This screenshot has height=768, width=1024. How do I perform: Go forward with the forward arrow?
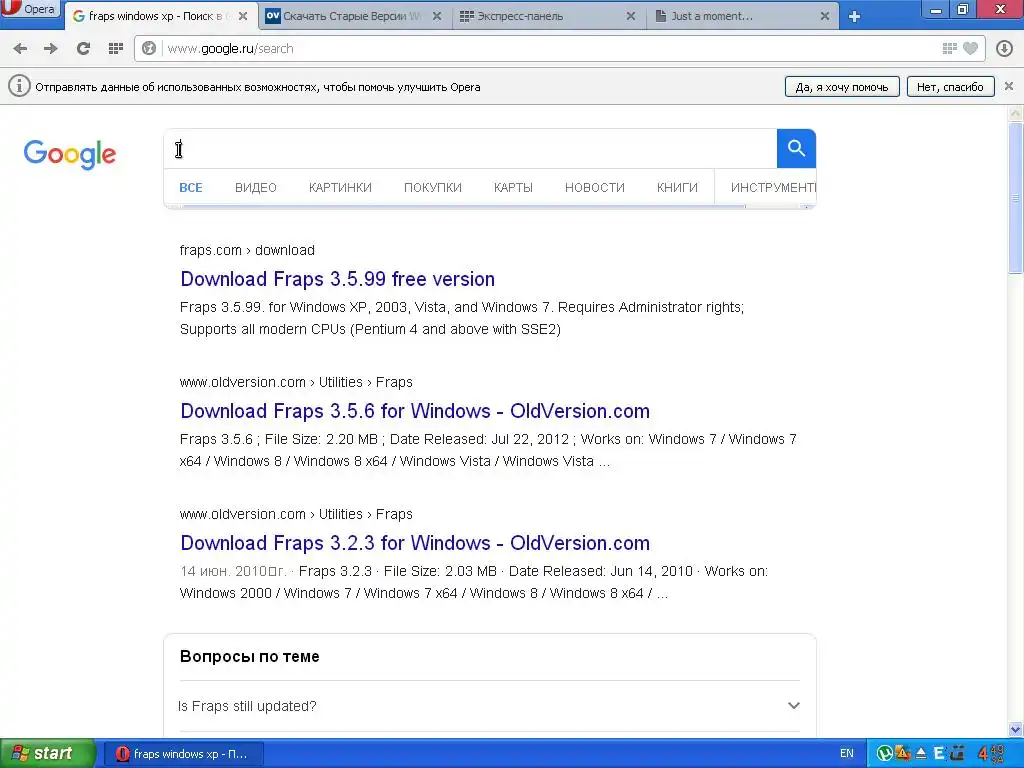pos(51,48)
